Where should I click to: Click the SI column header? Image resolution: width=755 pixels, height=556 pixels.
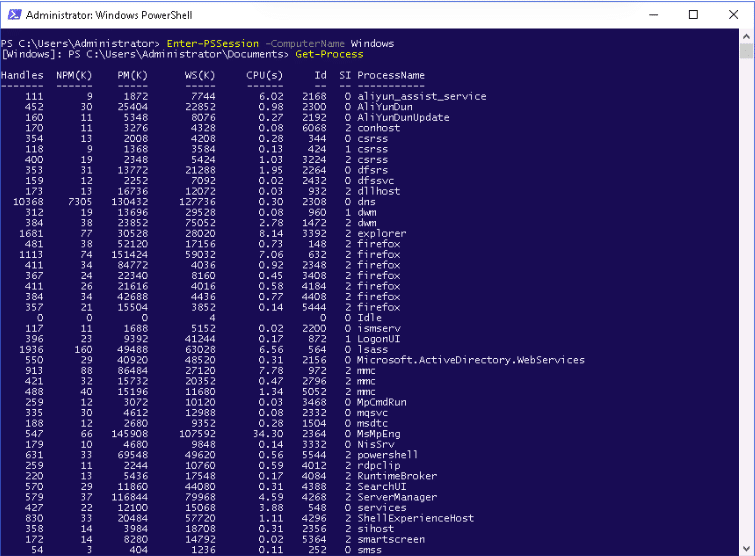pyautogui.click(x=345, y=75)
